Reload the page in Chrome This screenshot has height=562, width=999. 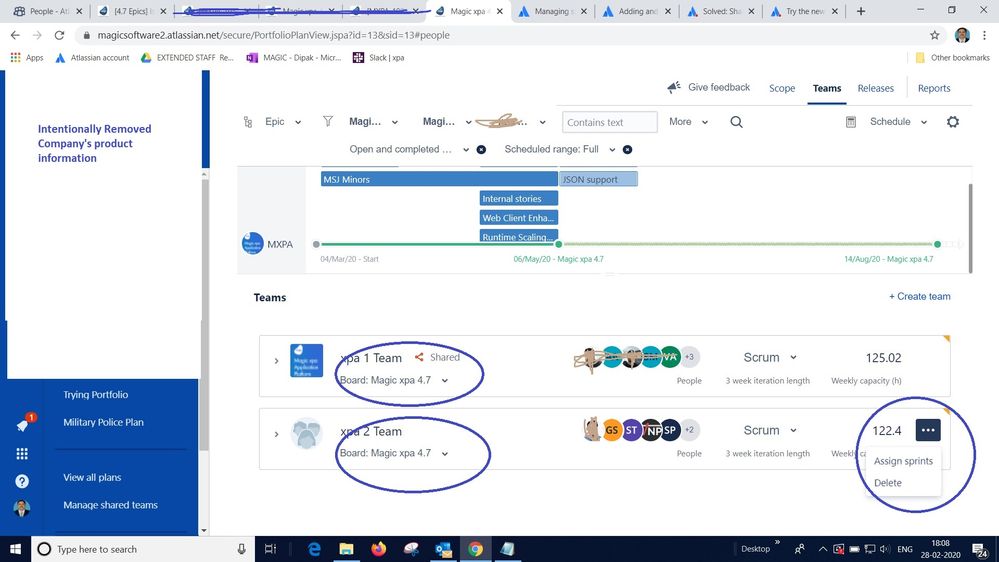coord(59,35)
